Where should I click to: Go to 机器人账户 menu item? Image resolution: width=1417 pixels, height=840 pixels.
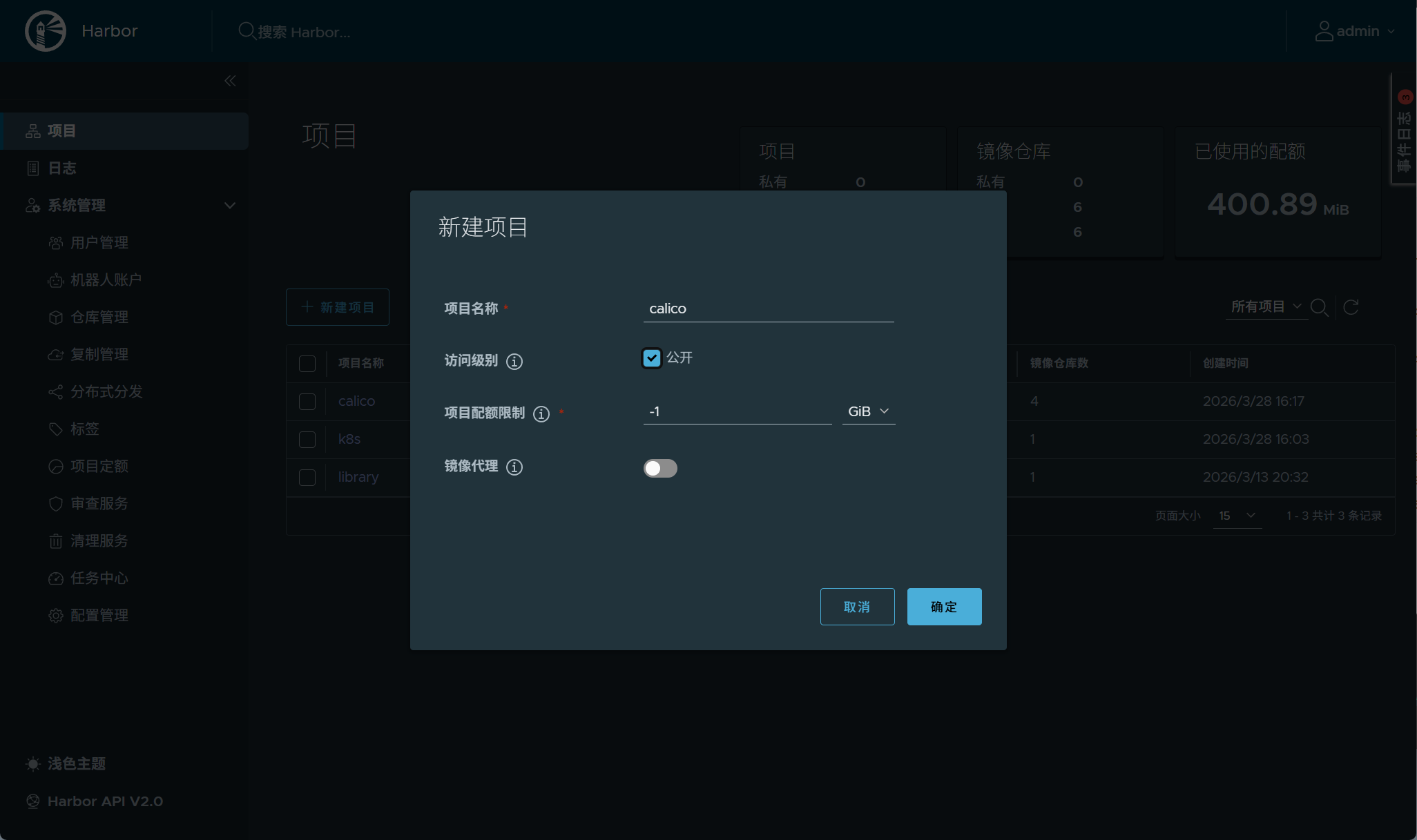click(x=106, y=280)
